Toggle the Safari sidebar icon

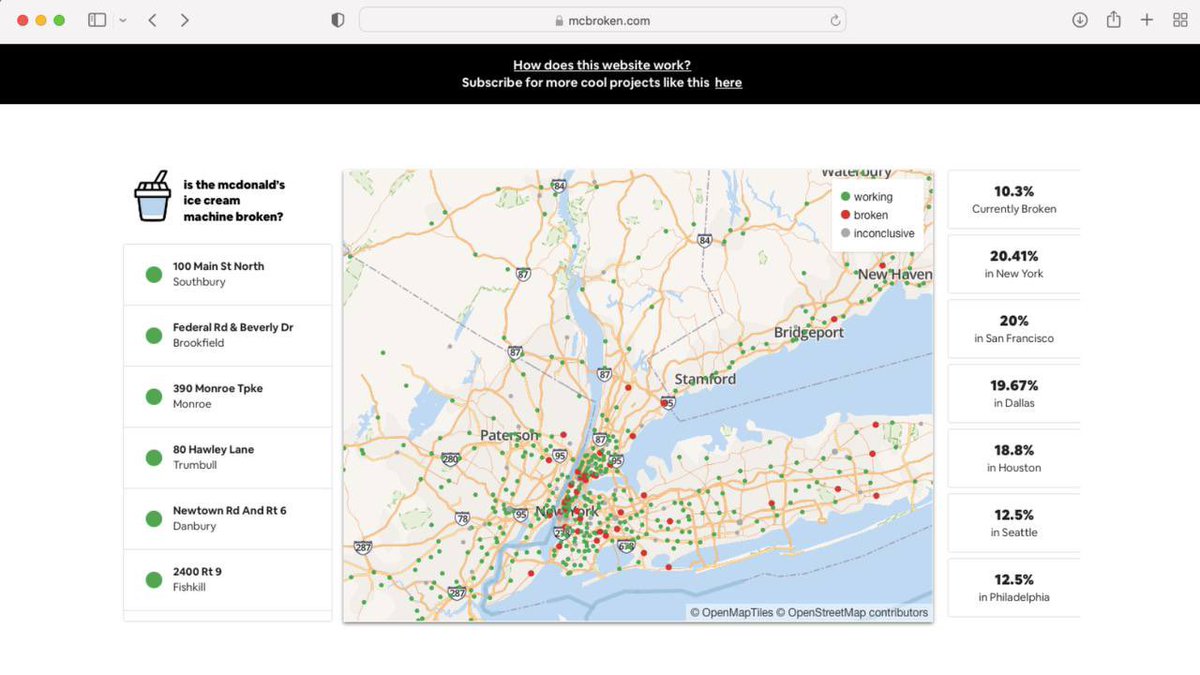tap(97, 20)
